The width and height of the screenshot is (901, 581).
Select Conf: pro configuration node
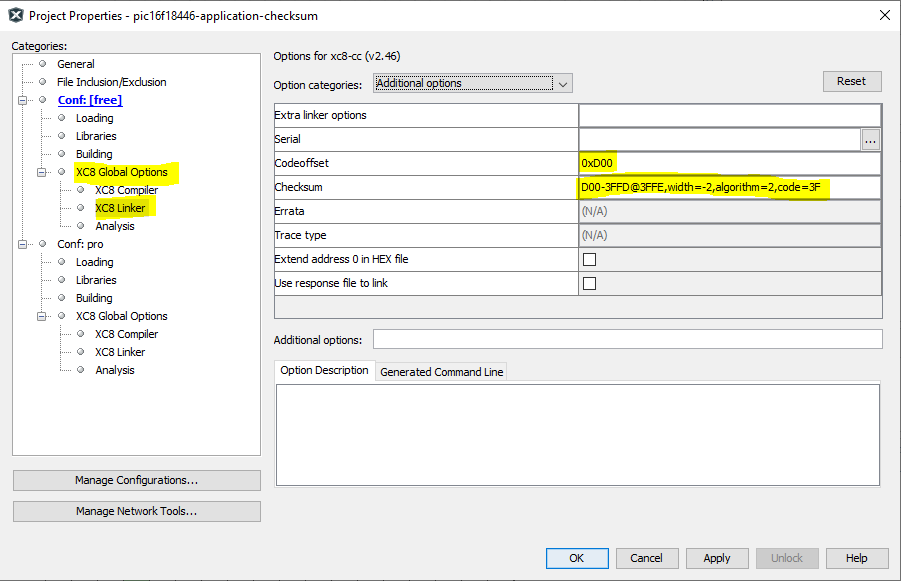coord(80,244)
